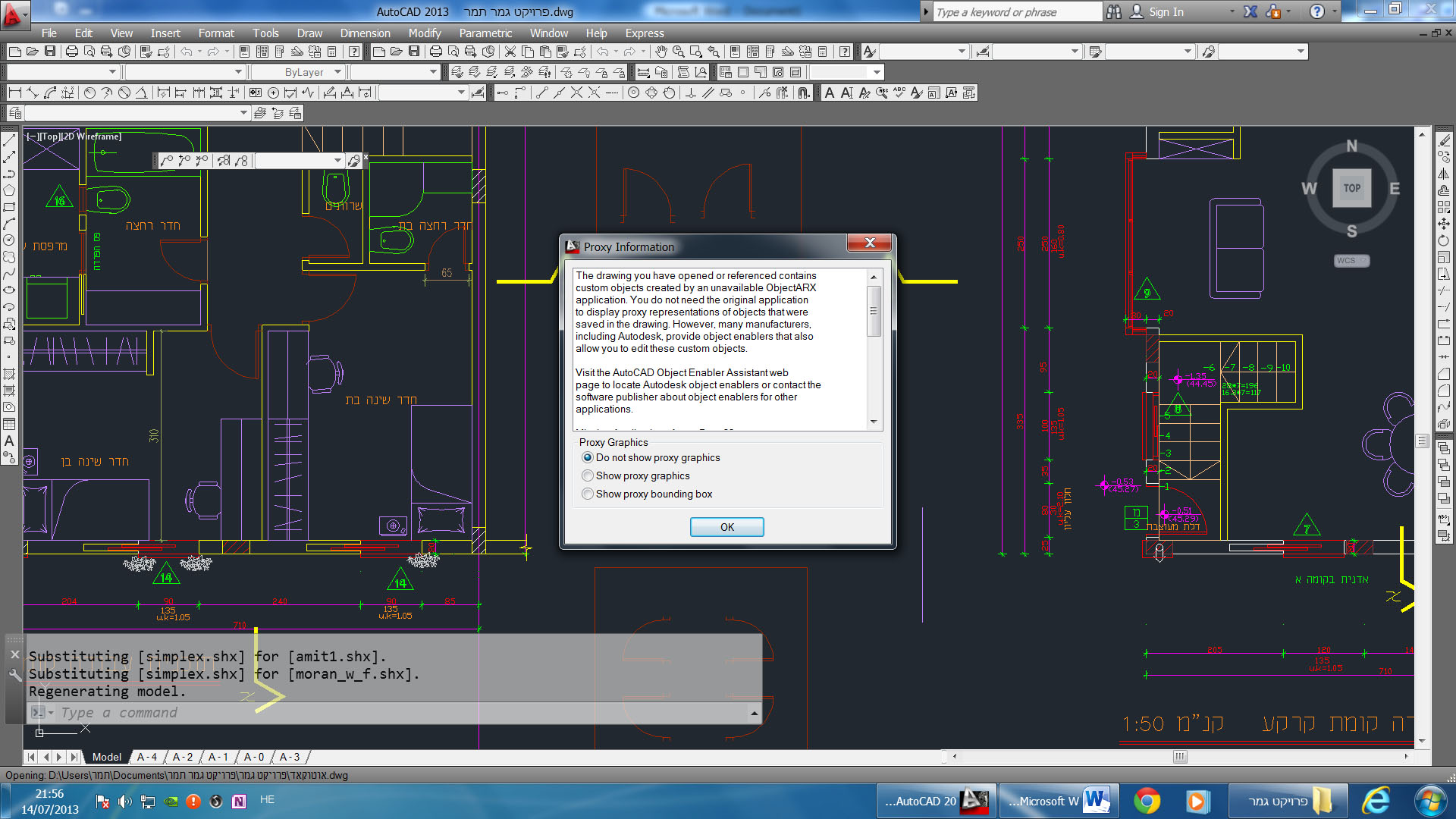Viewport: 1456px width, 819px height.
Task: Open the Parametric menu
Action: tap(485, 33)
